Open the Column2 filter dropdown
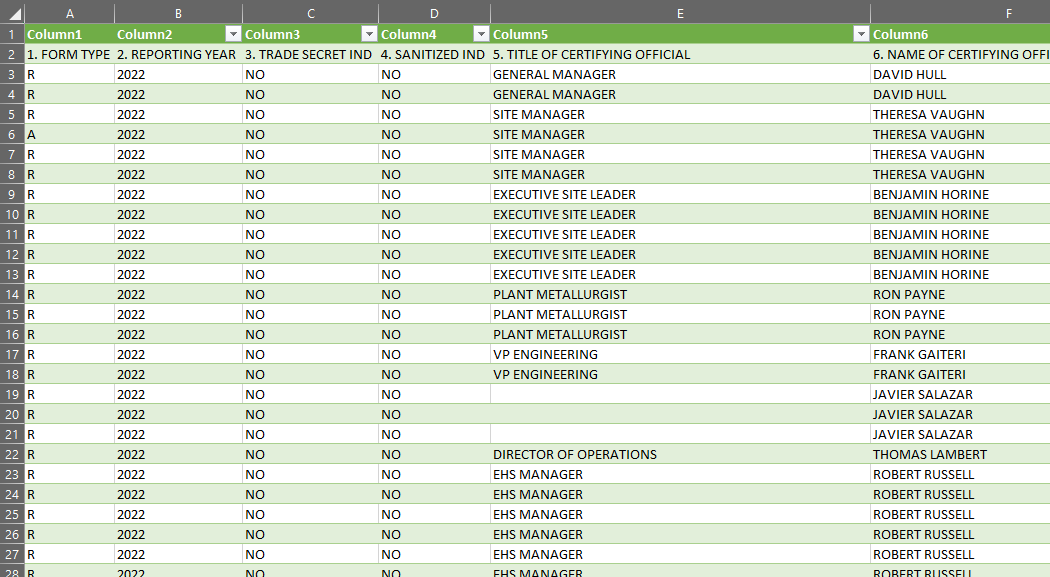This screenshot has height=577, width=1050. click(232, 33)
